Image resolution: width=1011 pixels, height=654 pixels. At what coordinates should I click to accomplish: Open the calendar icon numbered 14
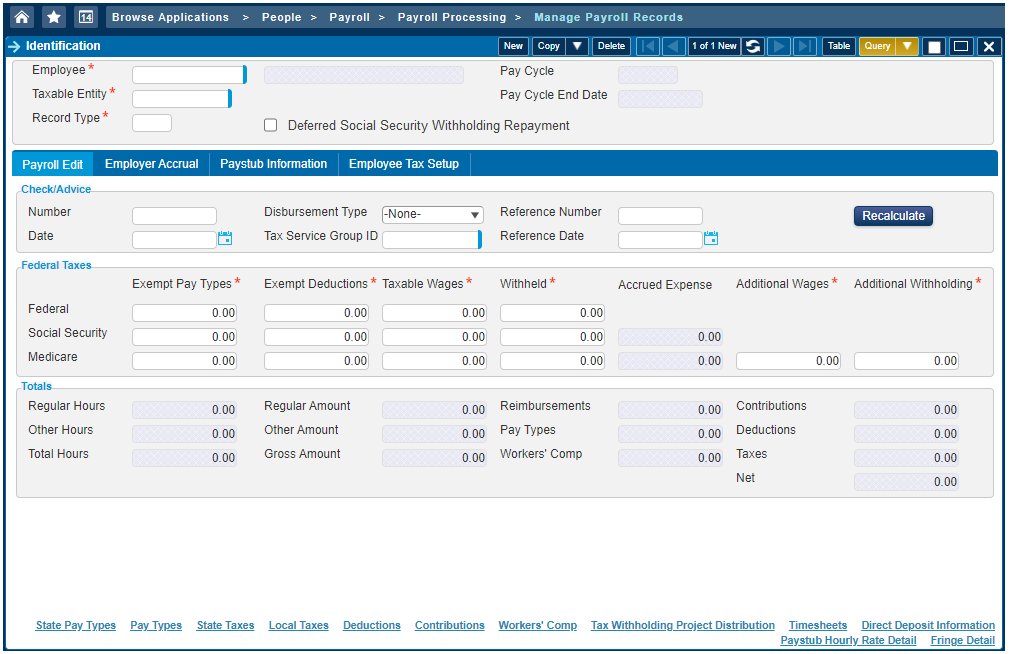tap(86, 17)
